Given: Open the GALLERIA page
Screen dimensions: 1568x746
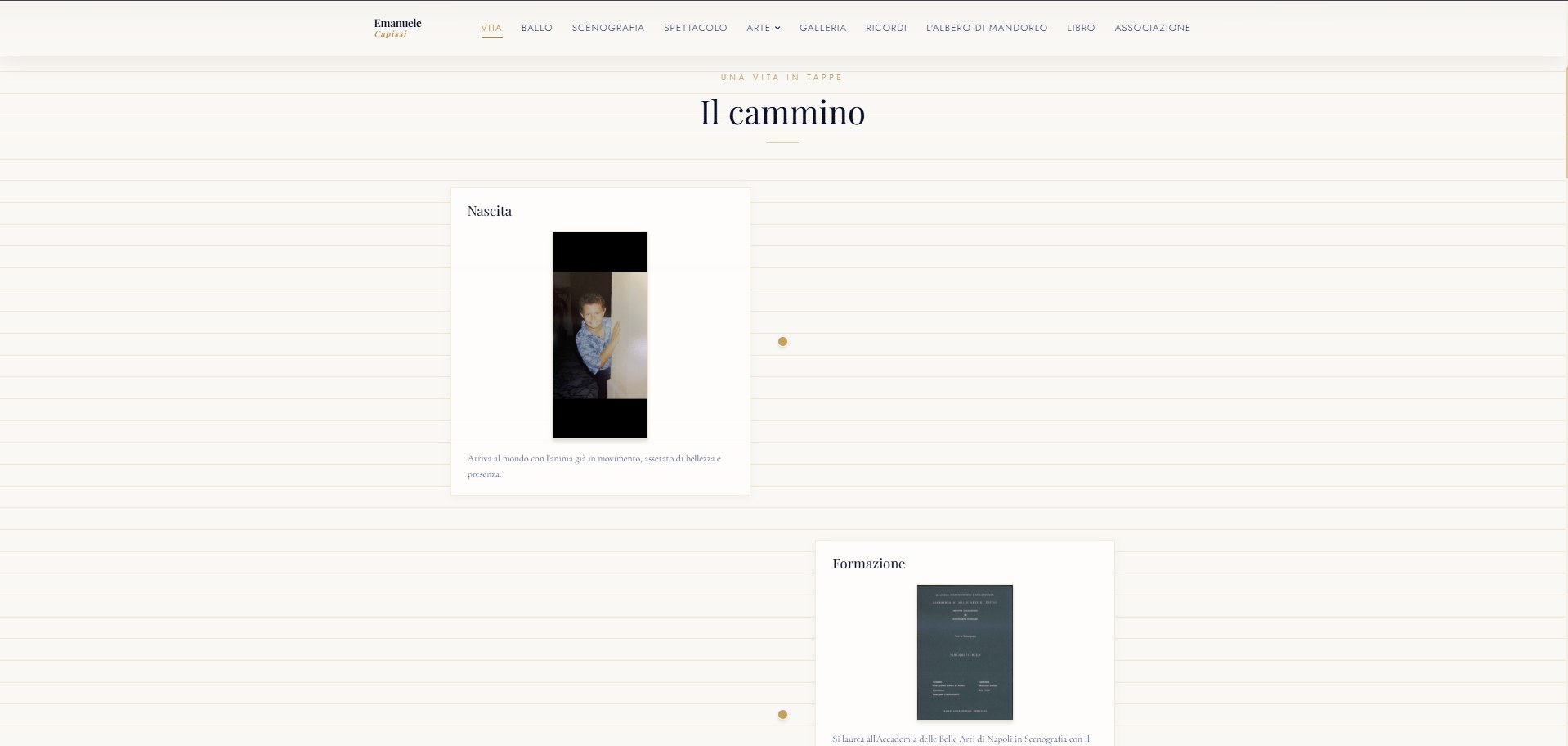Looking at the screenshot, I should click(823, 28).
